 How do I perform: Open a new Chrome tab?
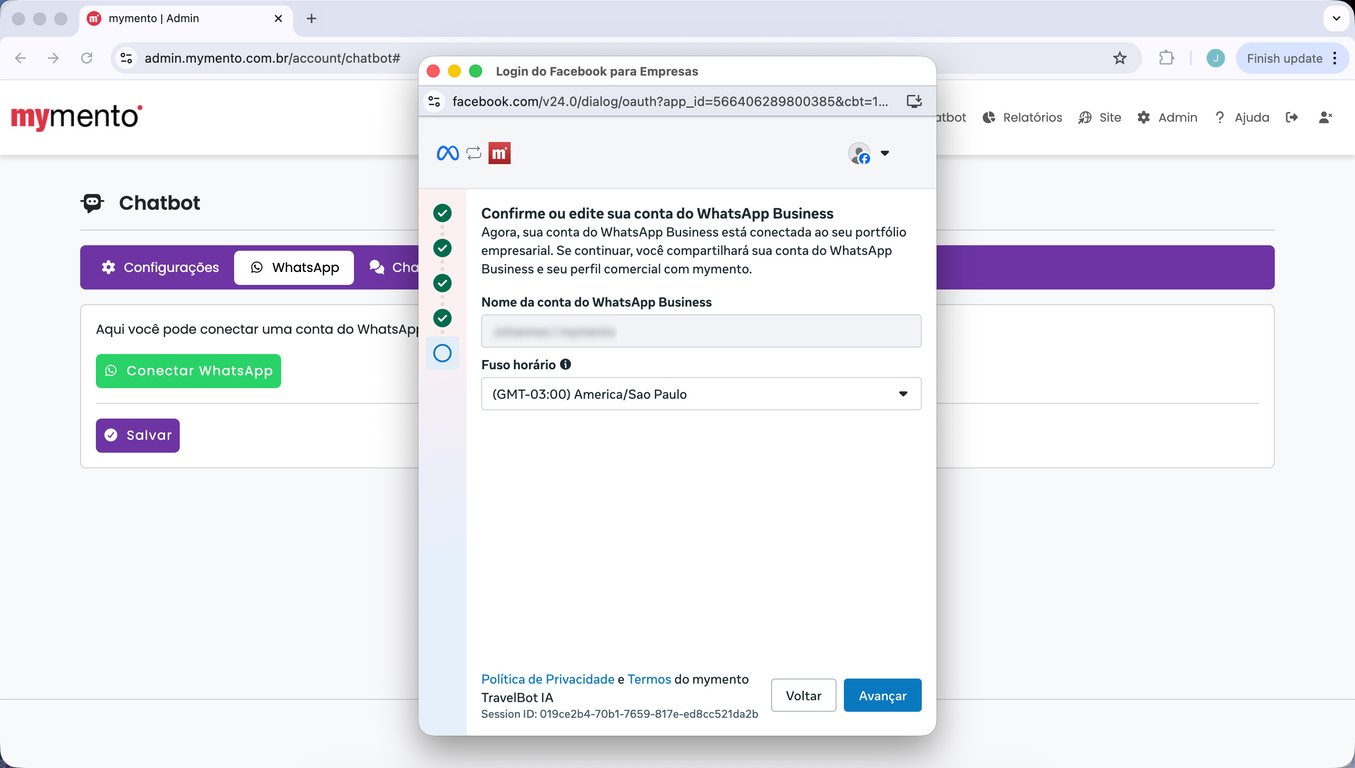click(x=311, y=18)
